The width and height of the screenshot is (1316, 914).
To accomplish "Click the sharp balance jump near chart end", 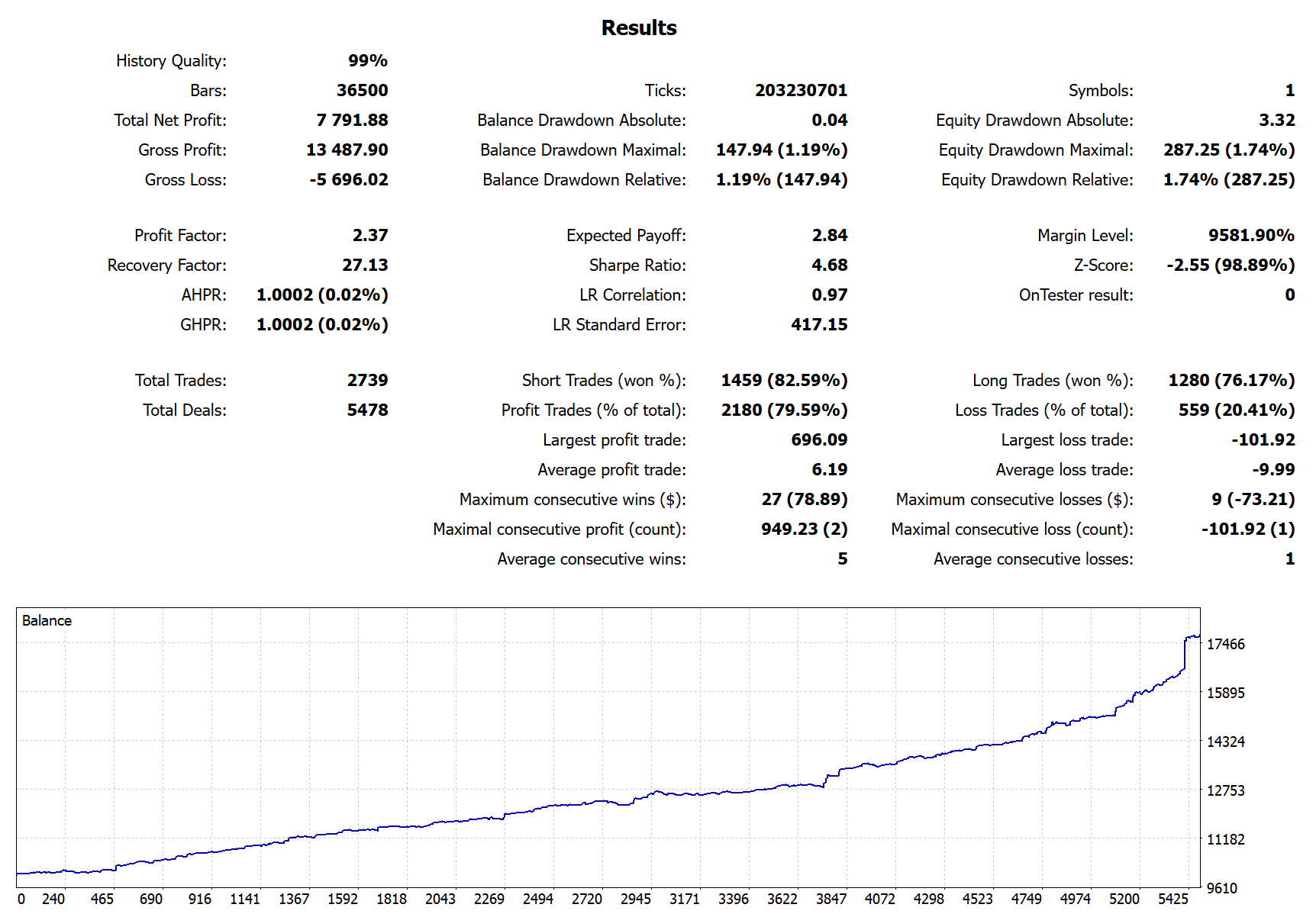I will (x=1185, y=654).
